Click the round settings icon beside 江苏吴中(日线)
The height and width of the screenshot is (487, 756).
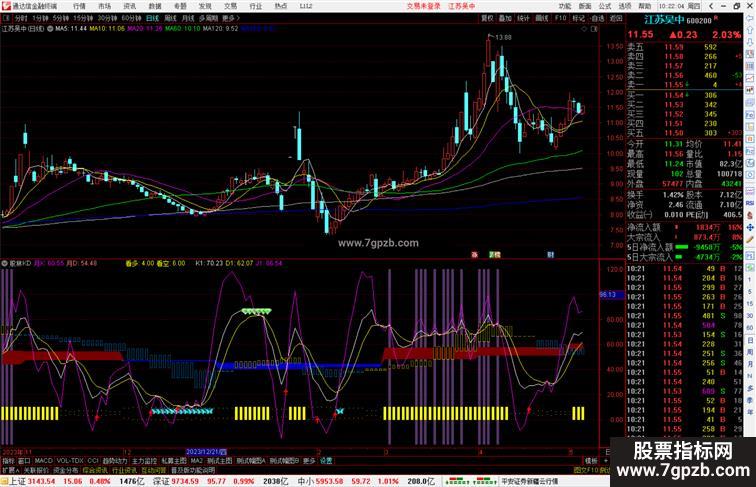click(x=50, y=29)
